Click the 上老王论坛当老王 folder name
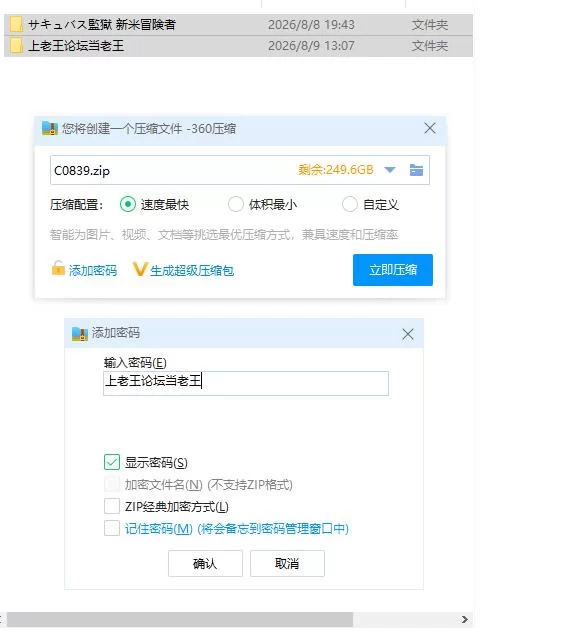Screen dimensions: 571x634 click(x=76, y=45)
